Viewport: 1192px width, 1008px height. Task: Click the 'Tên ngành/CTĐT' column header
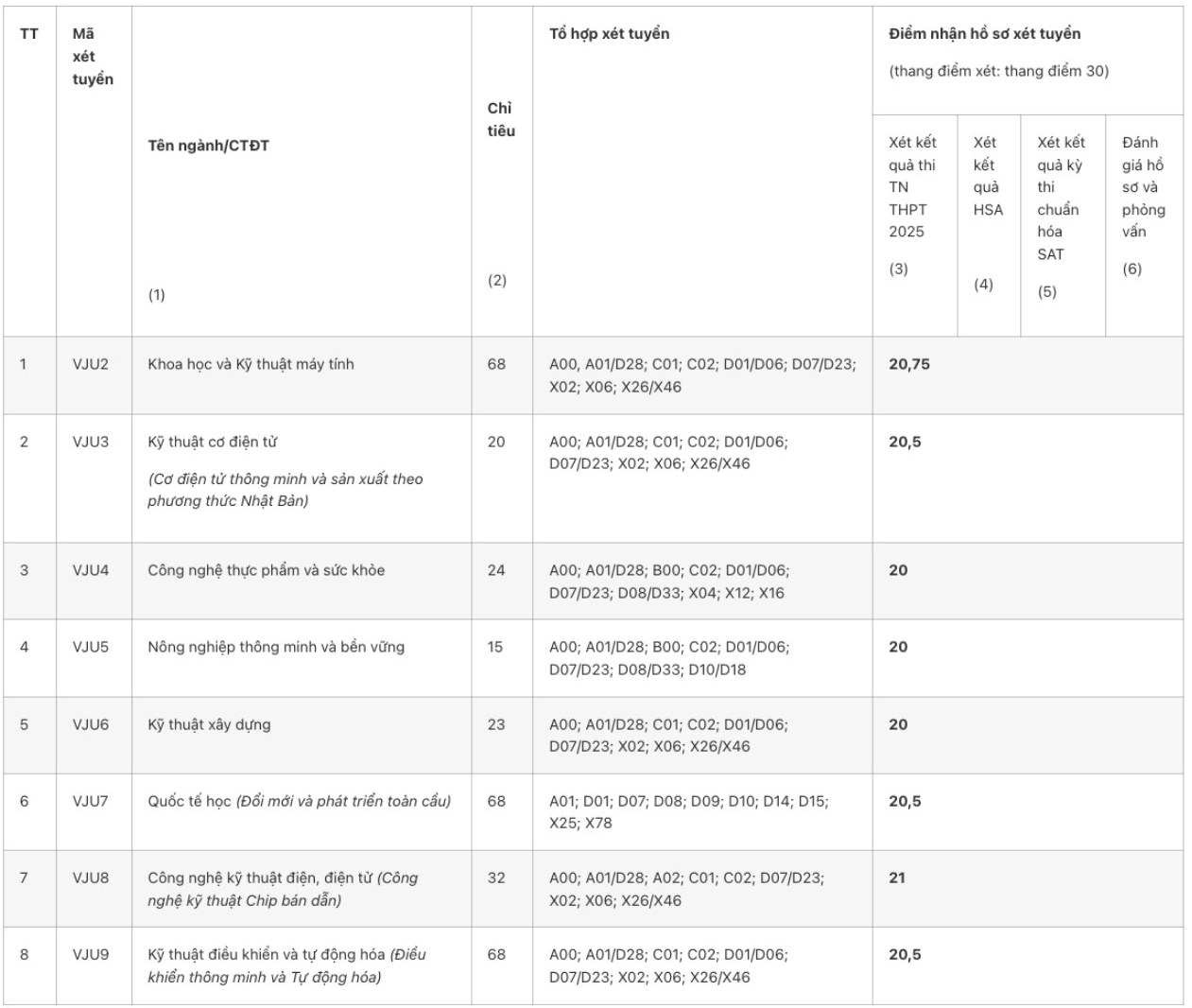pyautogui.click(x=208, y=146)
